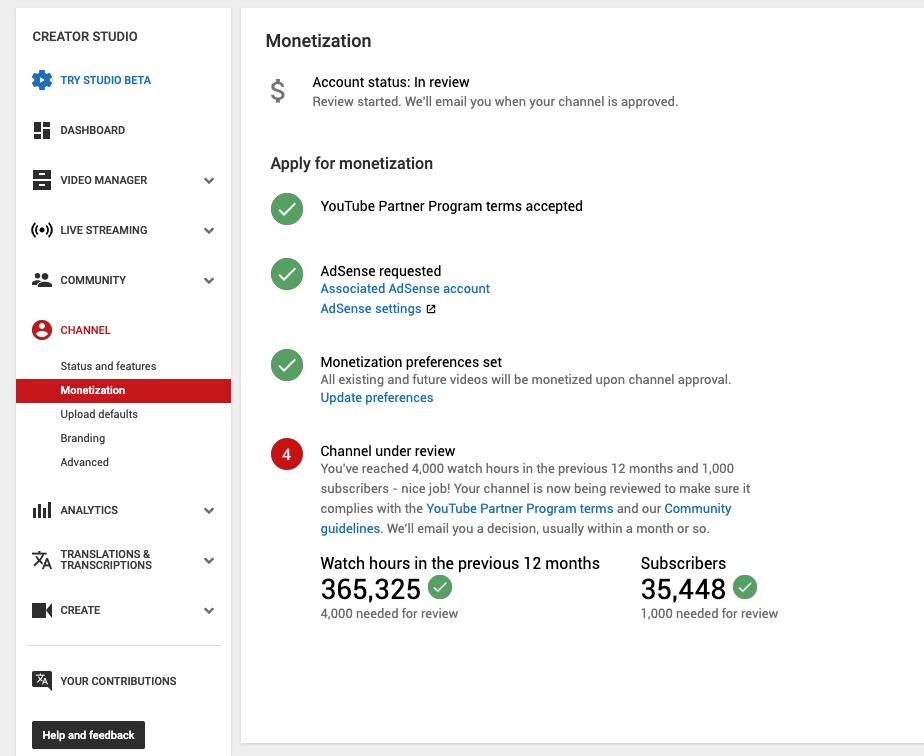The width and height of the screenshot is (924, 756).
Task: Click the red step 4 circle icon
Action: [x=287, y=454]
